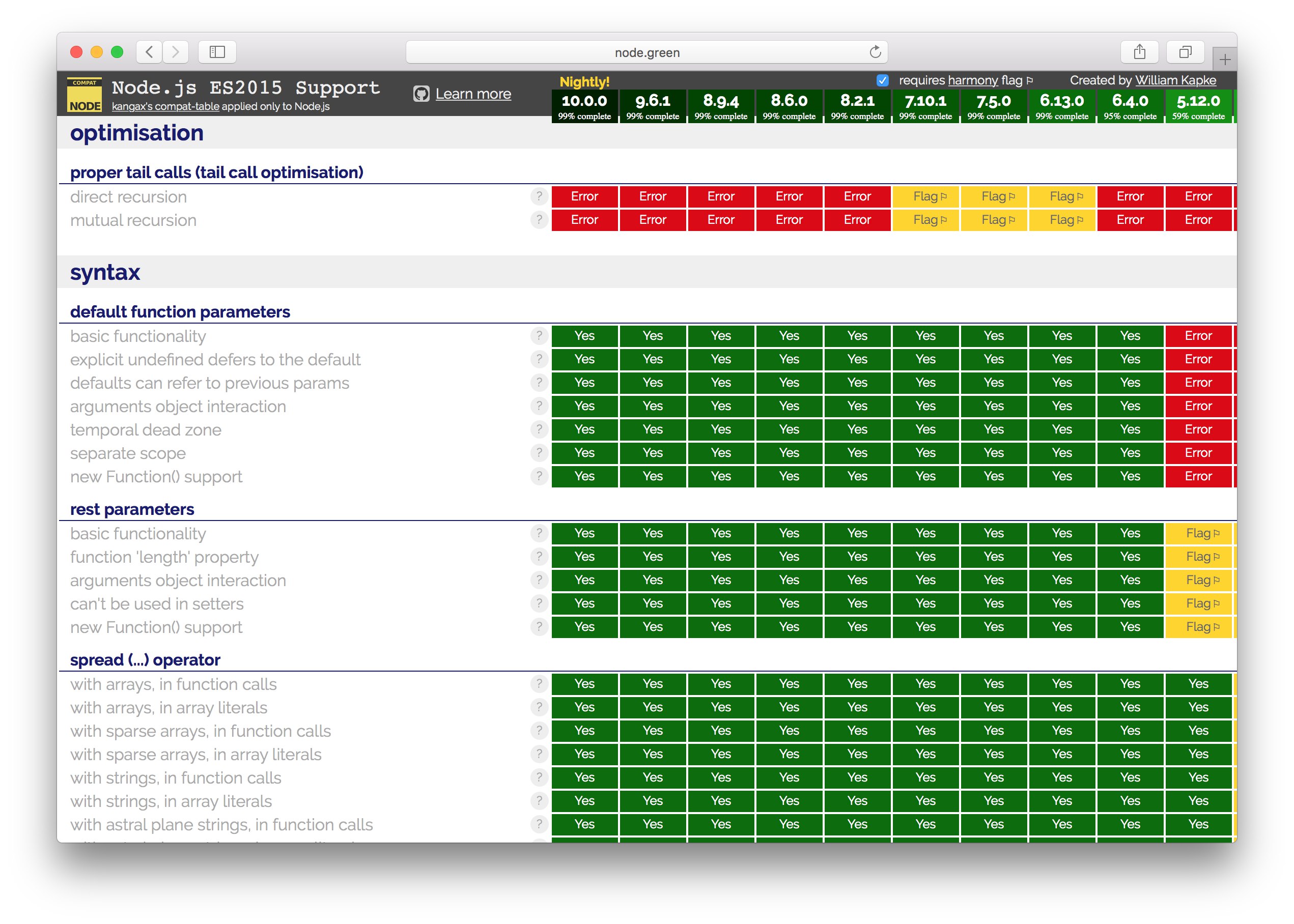The image size is (1294, 924).
Task: Click 'temporal dead zone' feature label
Action: click(x=146, y=430)
